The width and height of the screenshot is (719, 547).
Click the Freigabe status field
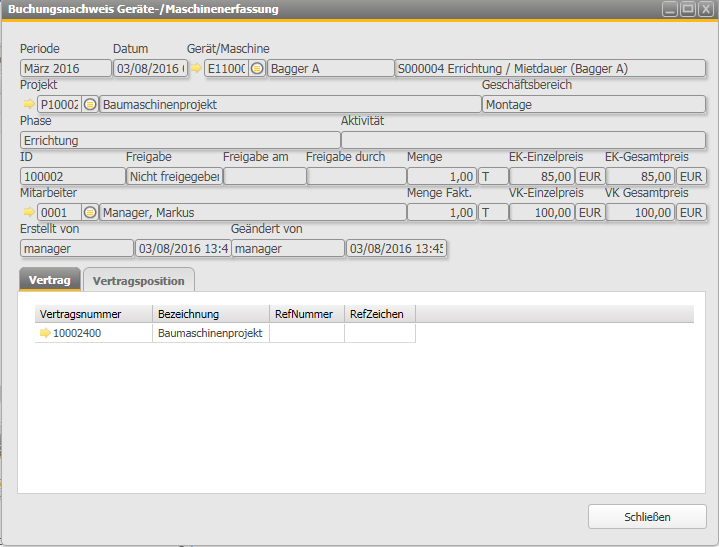click(x=174, y=176)
